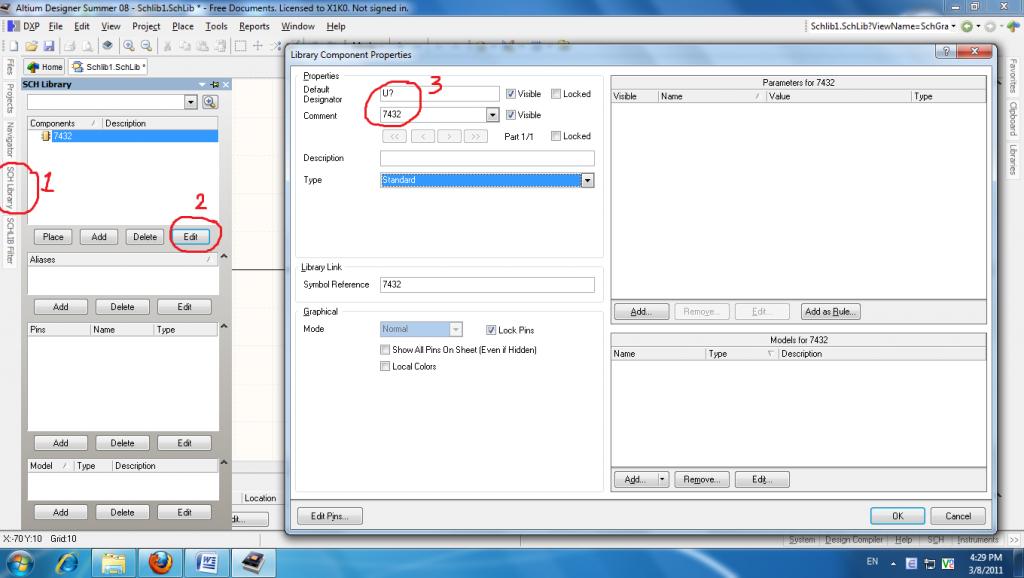The image size is (1024, 578).
Task: Switch to the Schlib1.SchLib document tab
Action: point(108,67)
